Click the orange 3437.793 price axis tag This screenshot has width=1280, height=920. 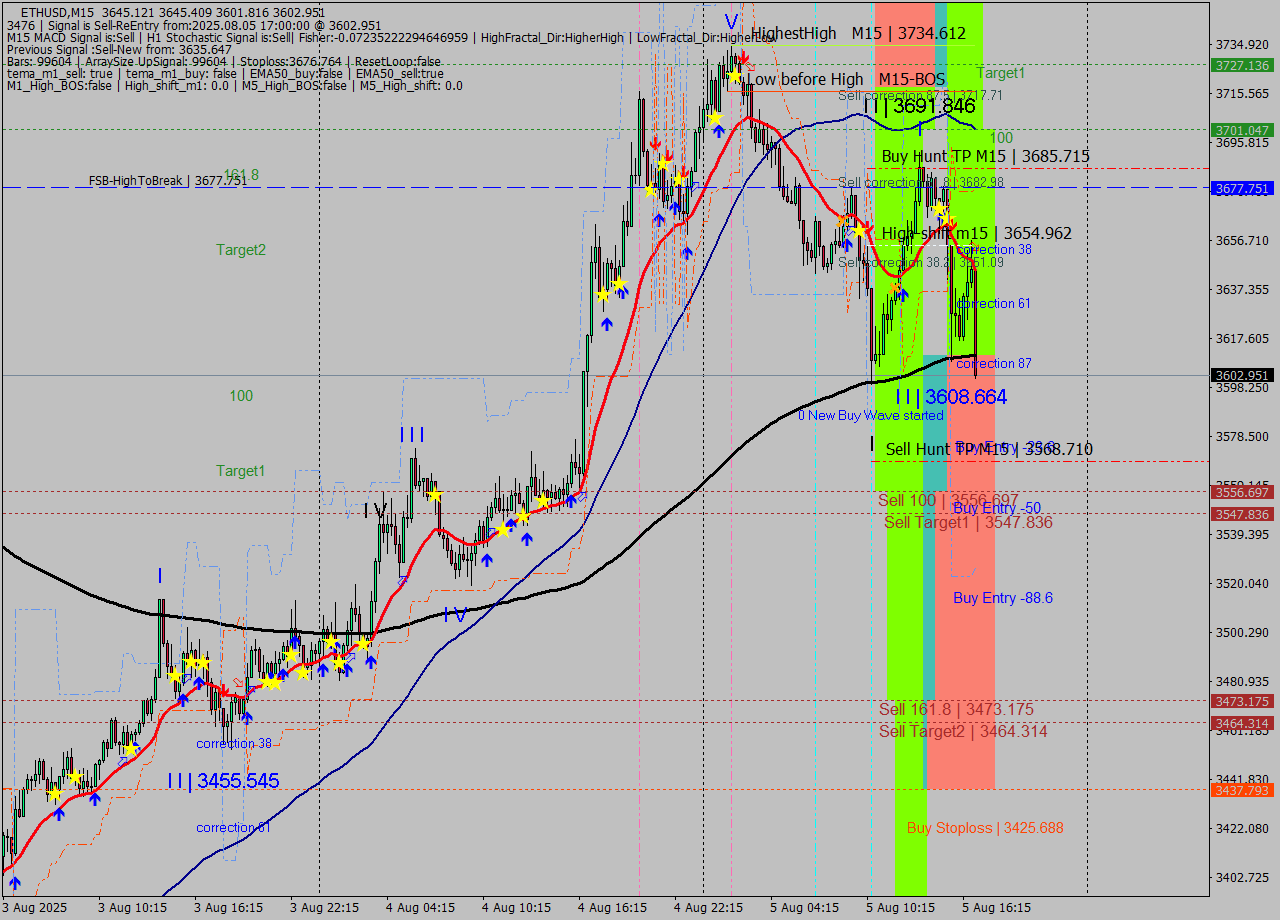pos(1241,790)
